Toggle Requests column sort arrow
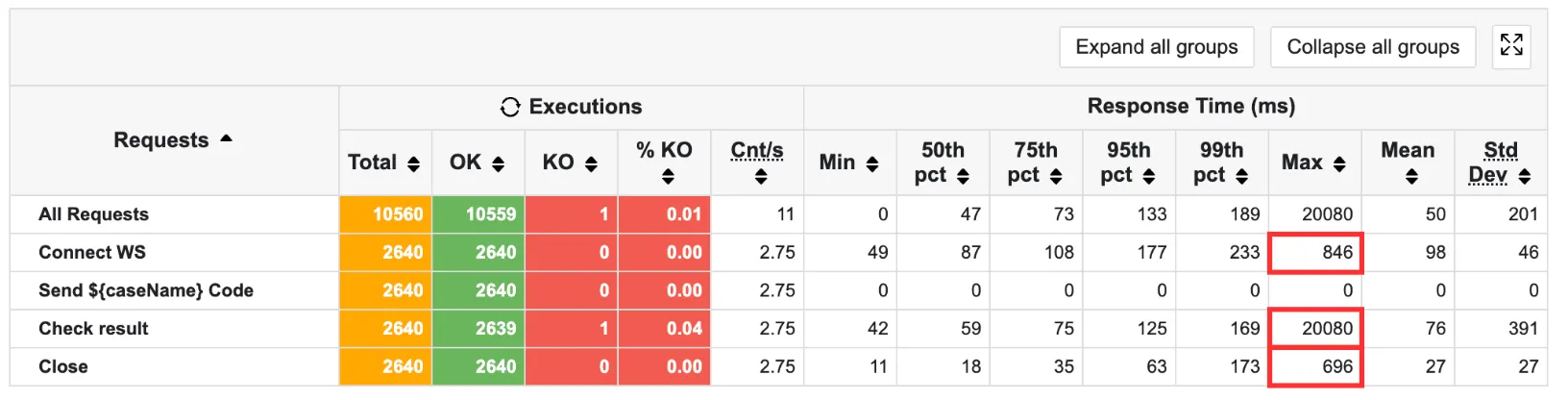This screenshot has width=1568, height=400. 226,139
